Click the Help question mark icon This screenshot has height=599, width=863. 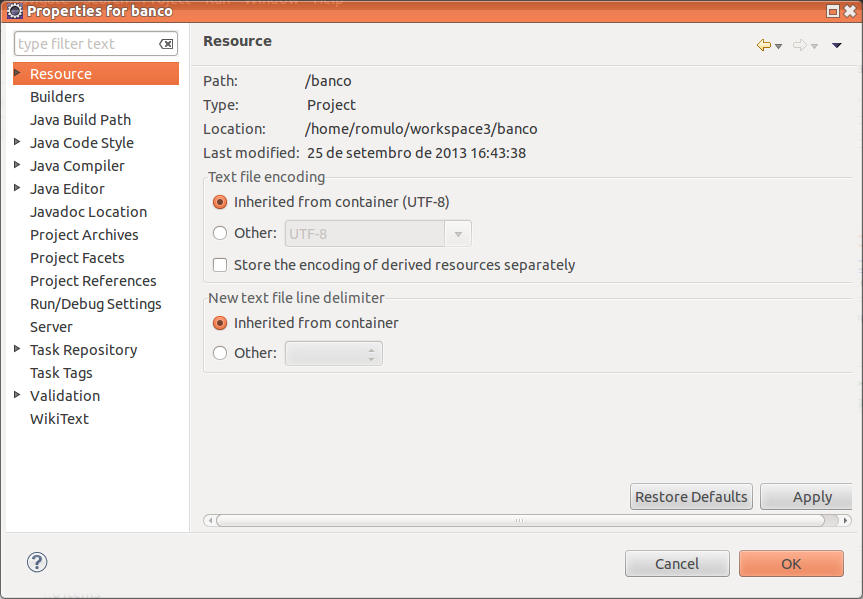point(37,562)
